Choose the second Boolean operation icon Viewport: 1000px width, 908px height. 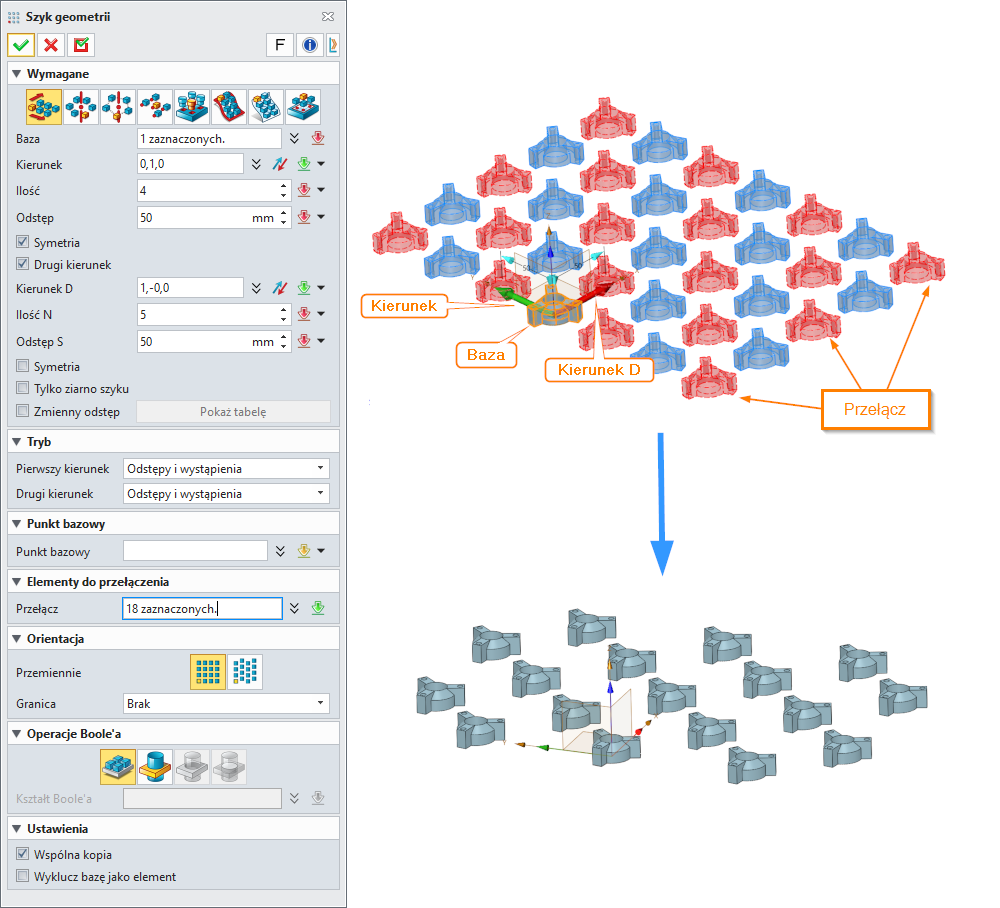point(154,767)
